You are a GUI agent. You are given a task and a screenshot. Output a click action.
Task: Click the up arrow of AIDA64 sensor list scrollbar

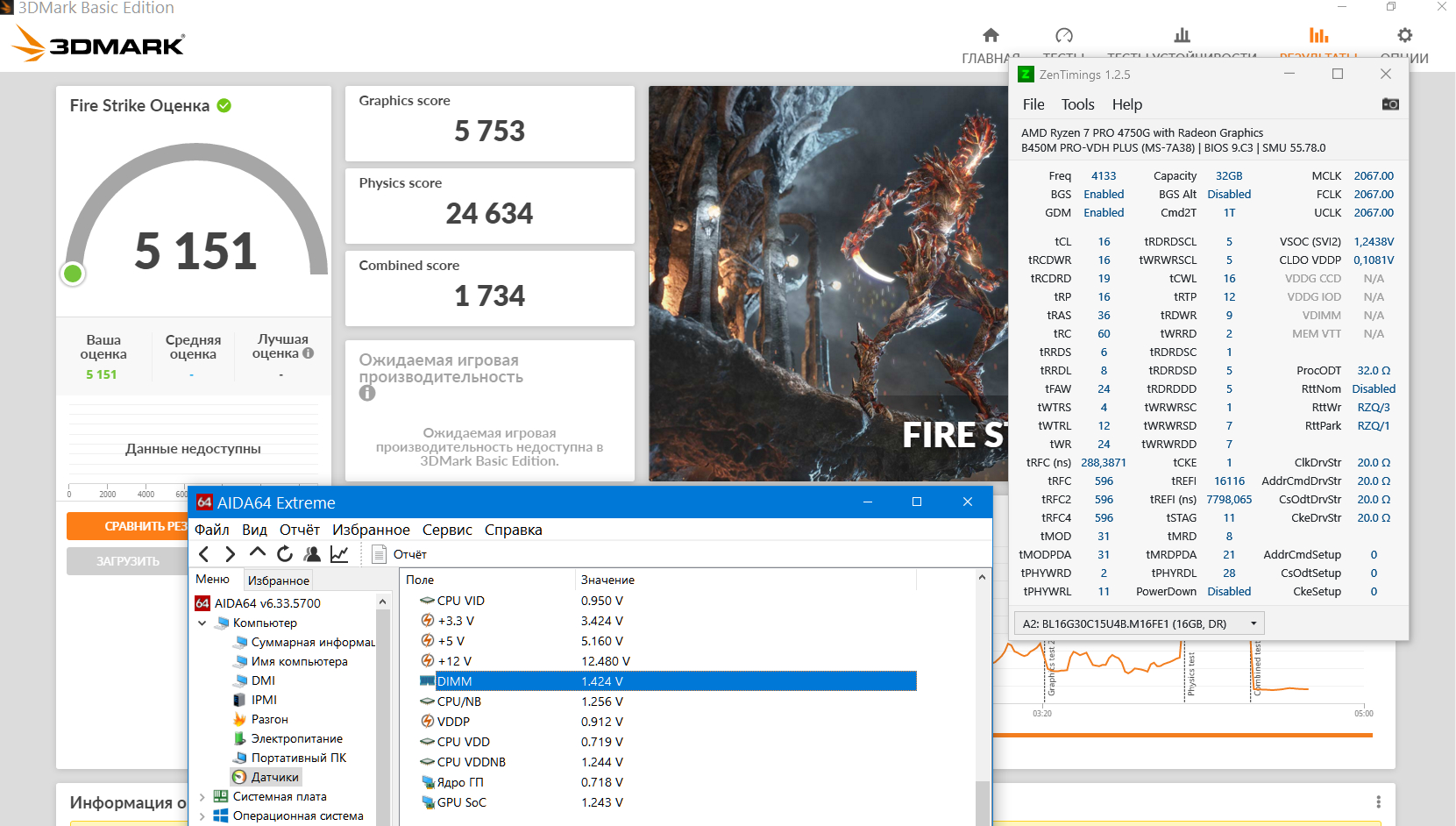click(x=982, y=578)
